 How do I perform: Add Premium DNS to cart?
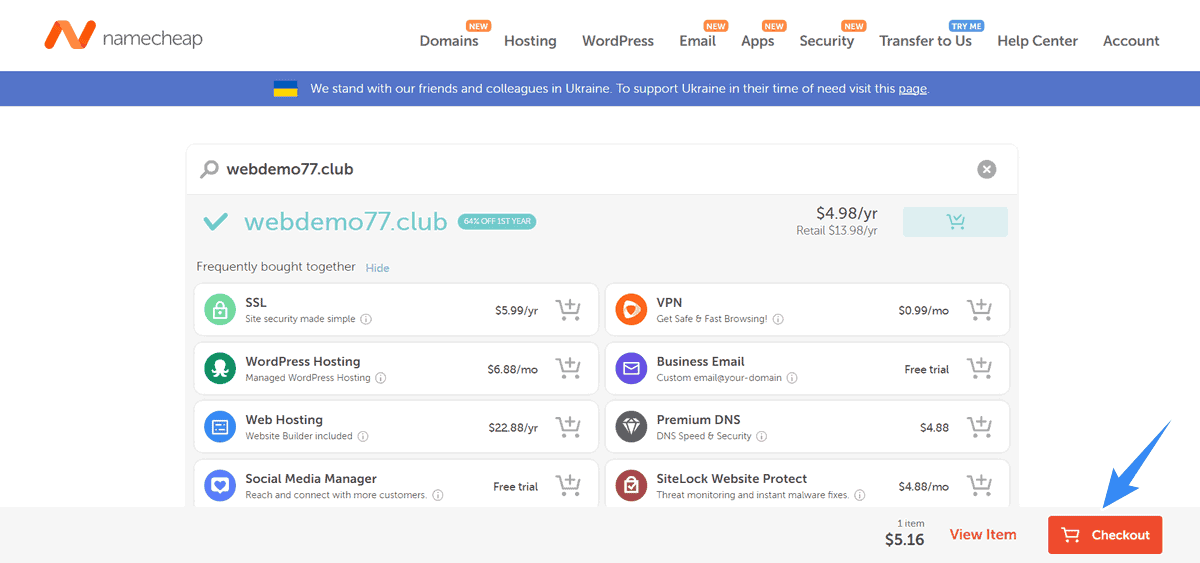pos(980,427)
